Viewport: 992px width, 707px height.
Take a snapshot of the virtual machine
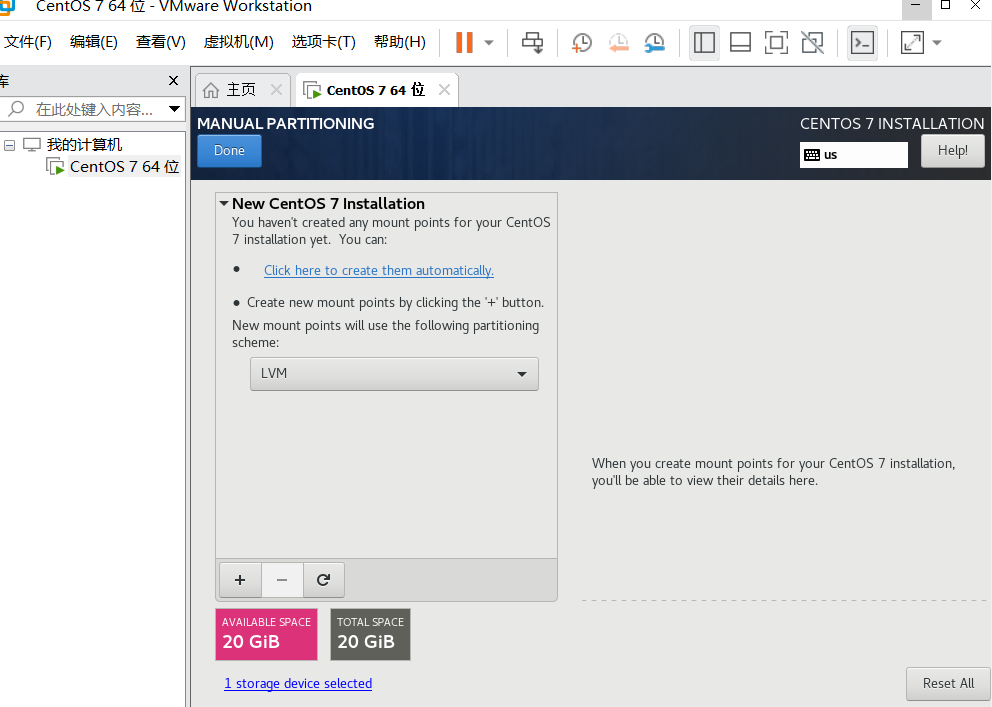tap(581, 42)
